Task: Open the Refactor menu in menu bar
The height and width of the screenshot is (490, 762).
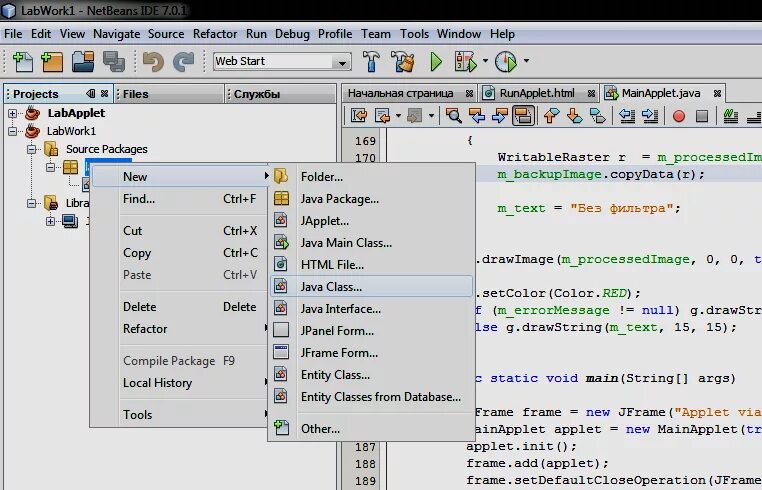Action: point(215,34)
